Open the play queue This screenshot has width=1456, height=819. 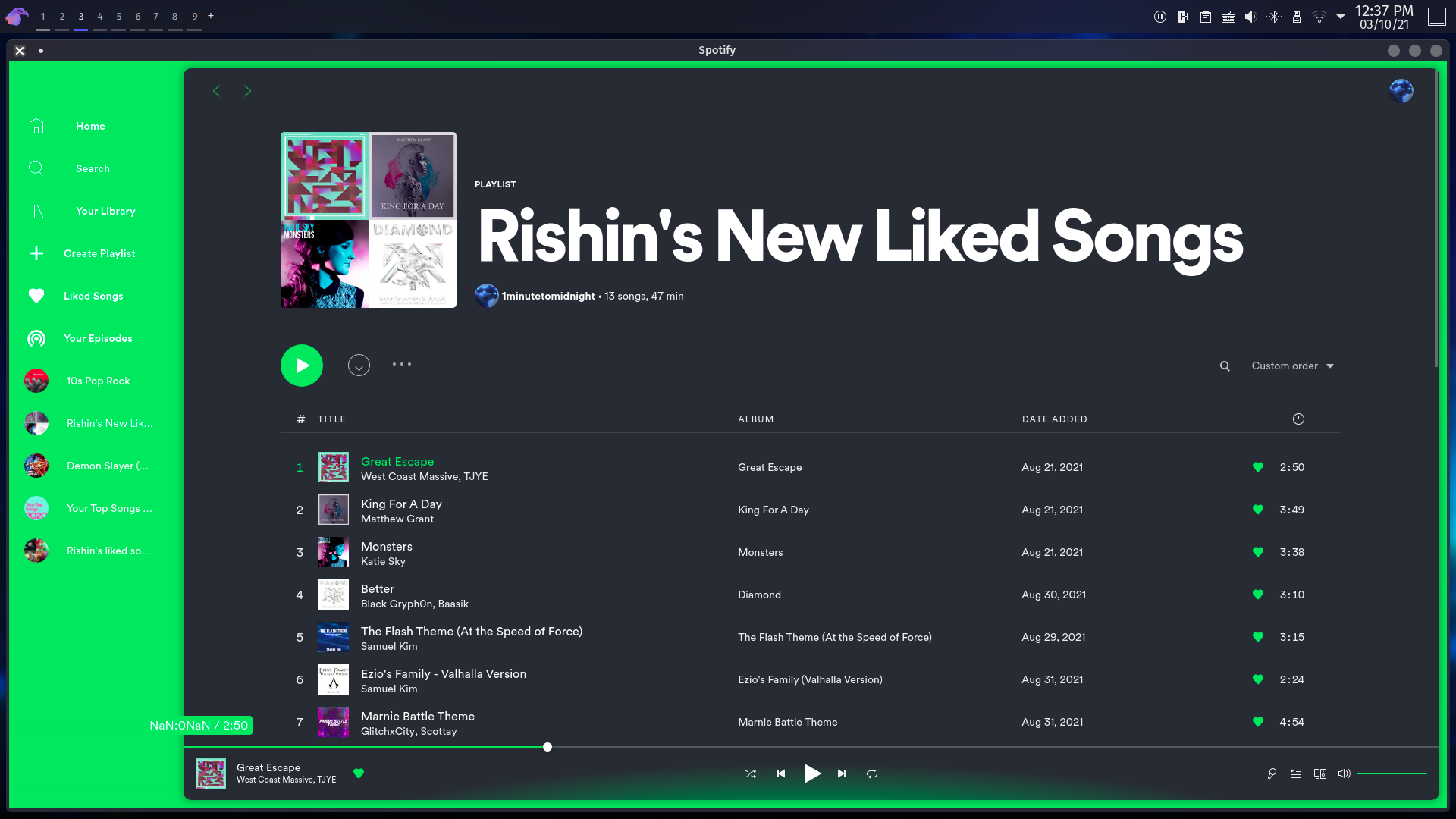point(1296,773)
